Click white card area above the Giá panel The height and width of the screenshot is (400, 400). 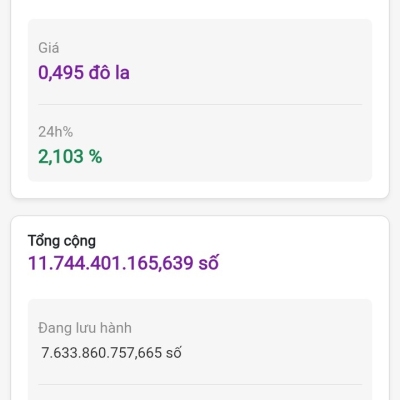200,9
